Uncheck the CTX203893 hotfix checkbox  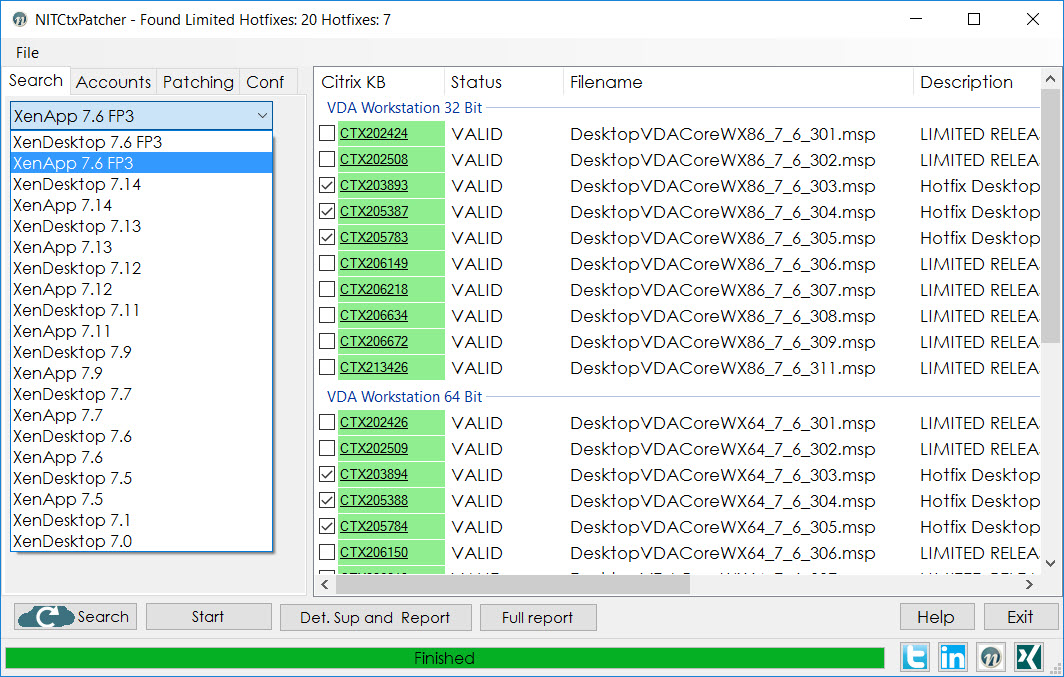coord(327,185)
